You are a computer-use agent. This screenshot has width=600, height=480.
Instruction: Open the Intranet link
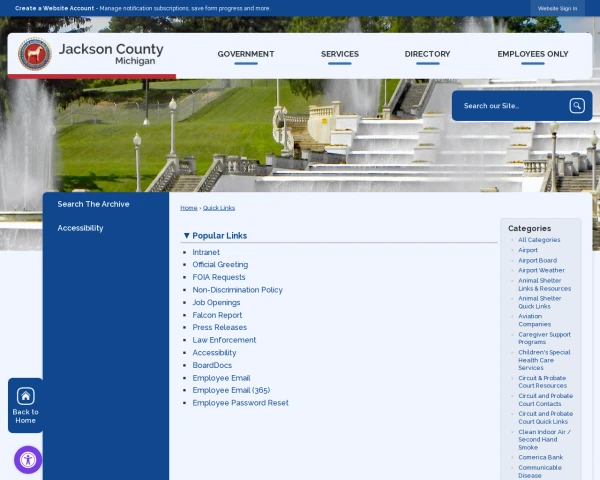[x=206, y=252]
